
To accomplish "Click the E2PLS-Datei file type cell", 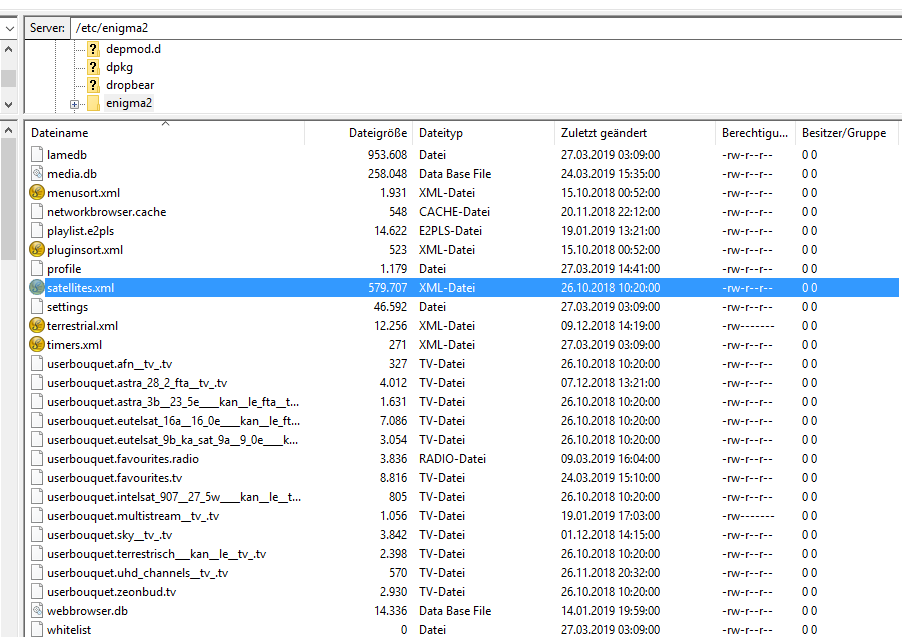I will tap(450, 231).
